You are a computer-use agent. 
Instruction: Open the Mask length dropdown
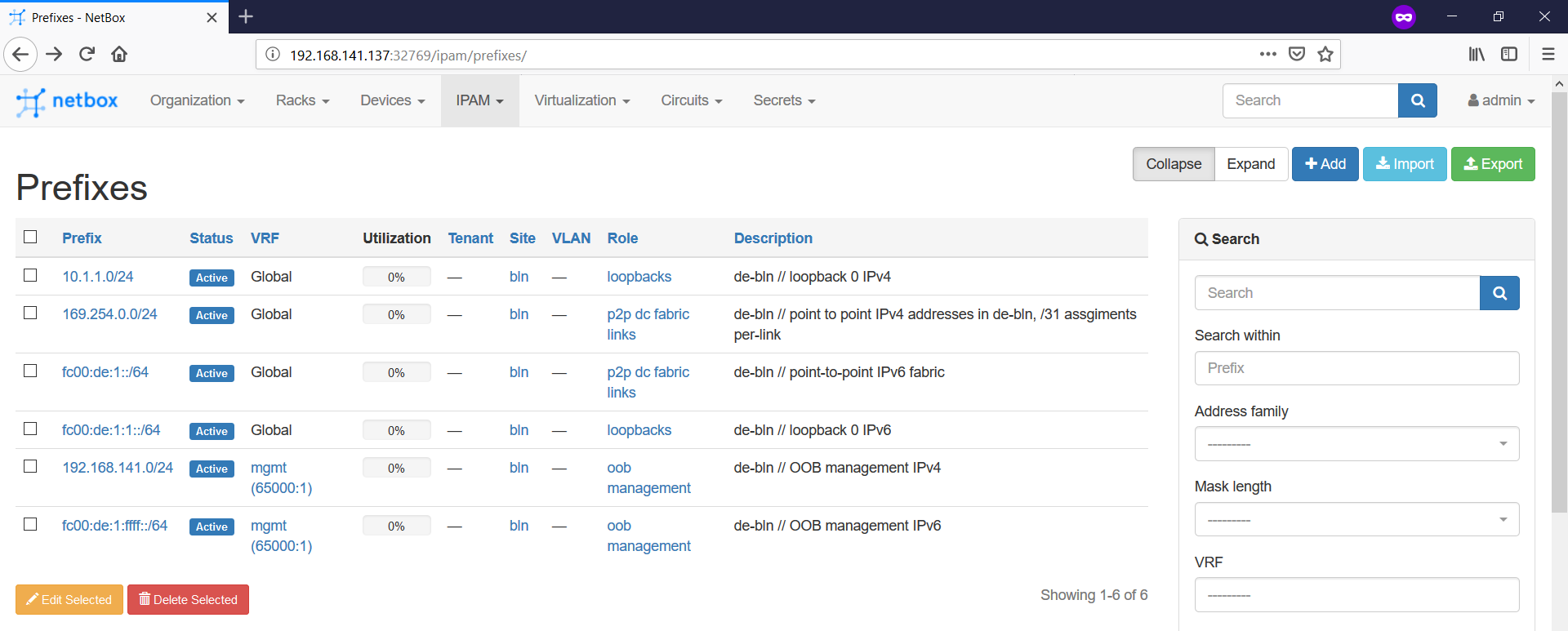(1356, 520)
